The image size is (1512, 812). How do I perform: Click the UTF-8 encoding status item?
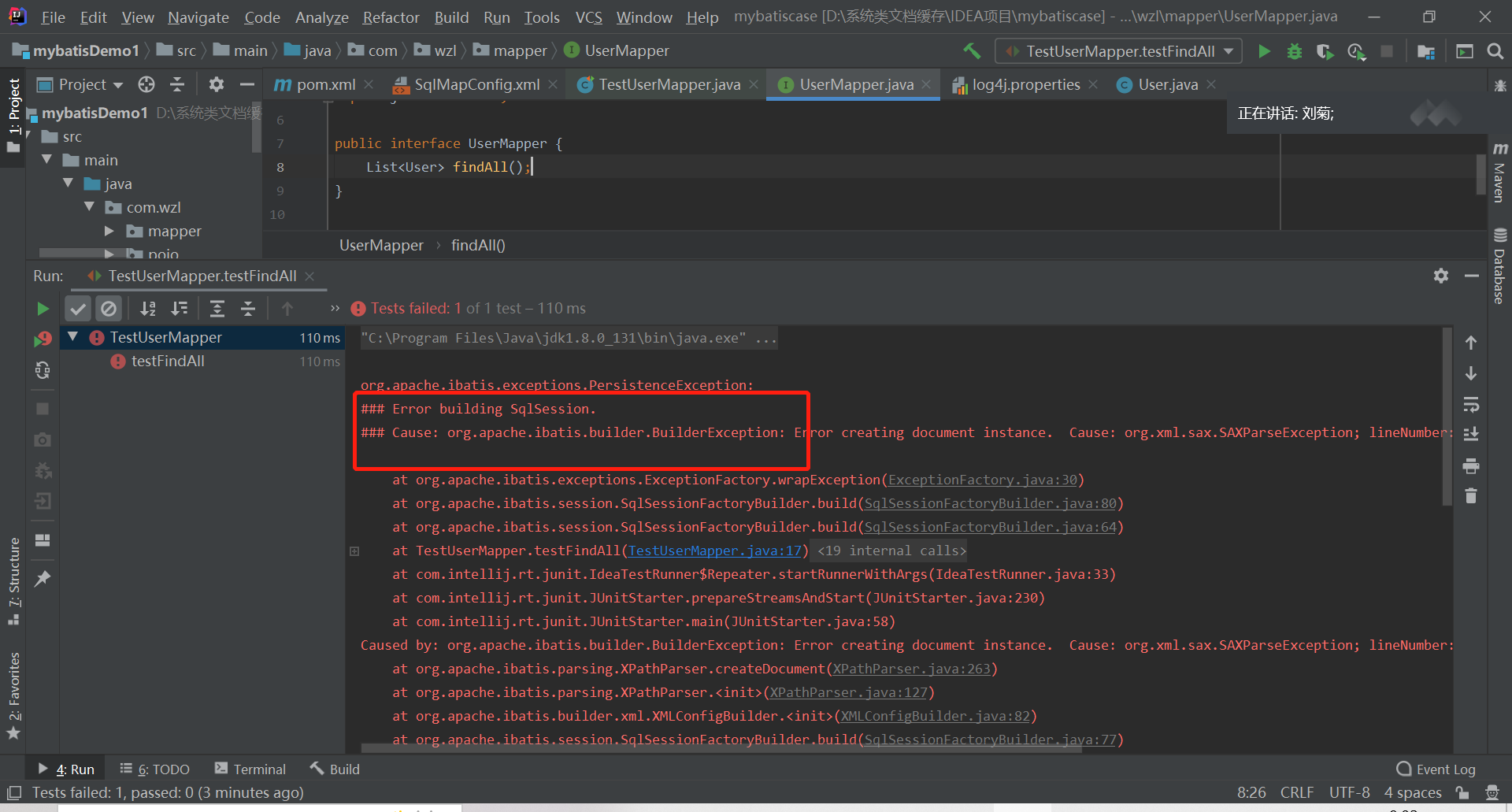tap(1349, 792)
